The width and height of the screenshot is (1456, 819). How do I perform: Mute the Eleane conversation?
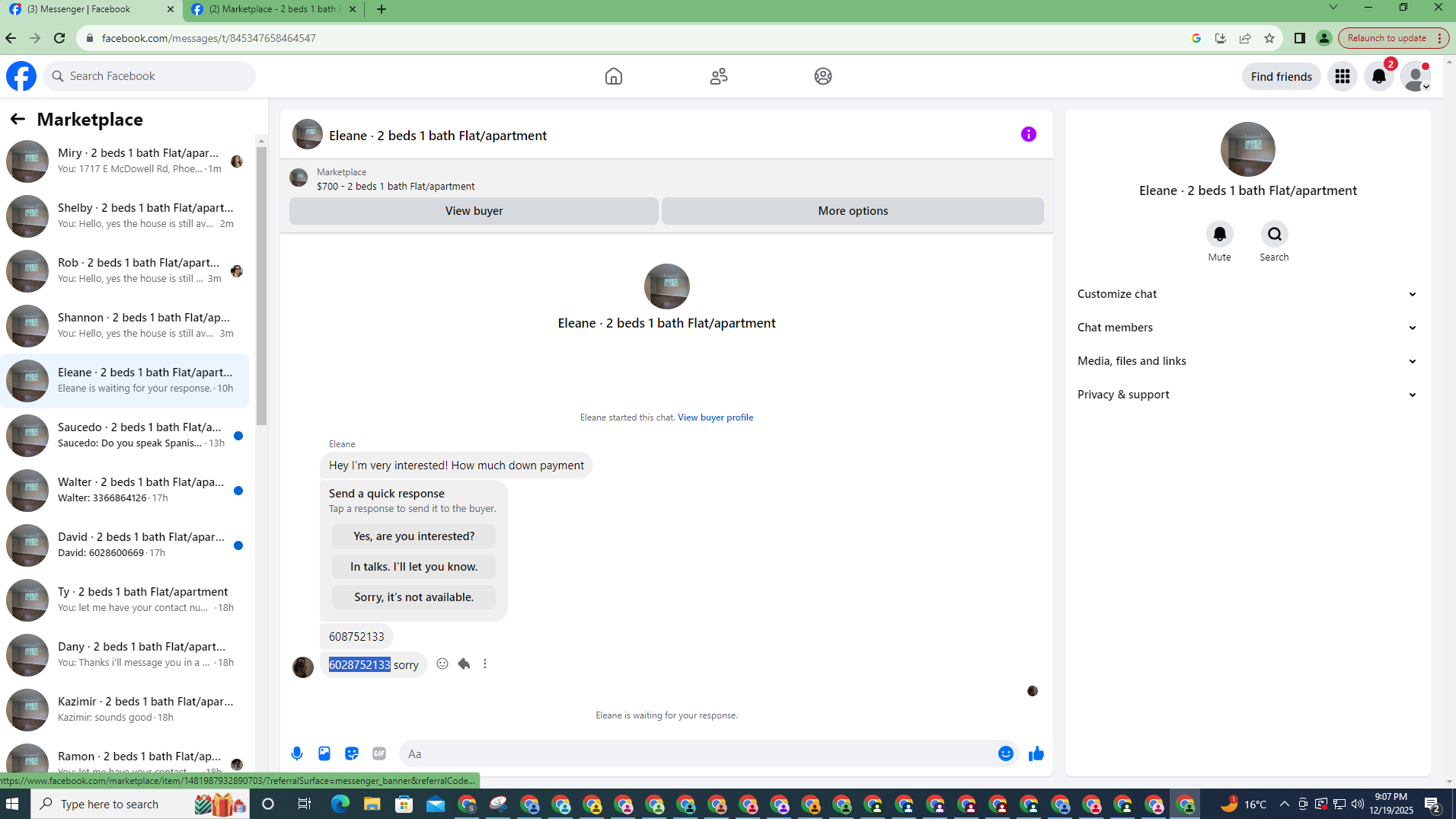(1219, 234)
